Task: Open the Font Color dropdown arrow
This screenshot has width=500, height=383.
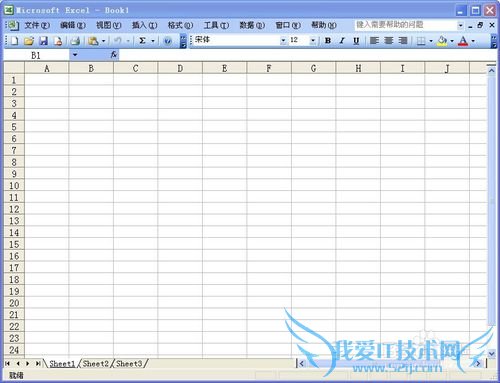Action: click(x=473, y=41)
